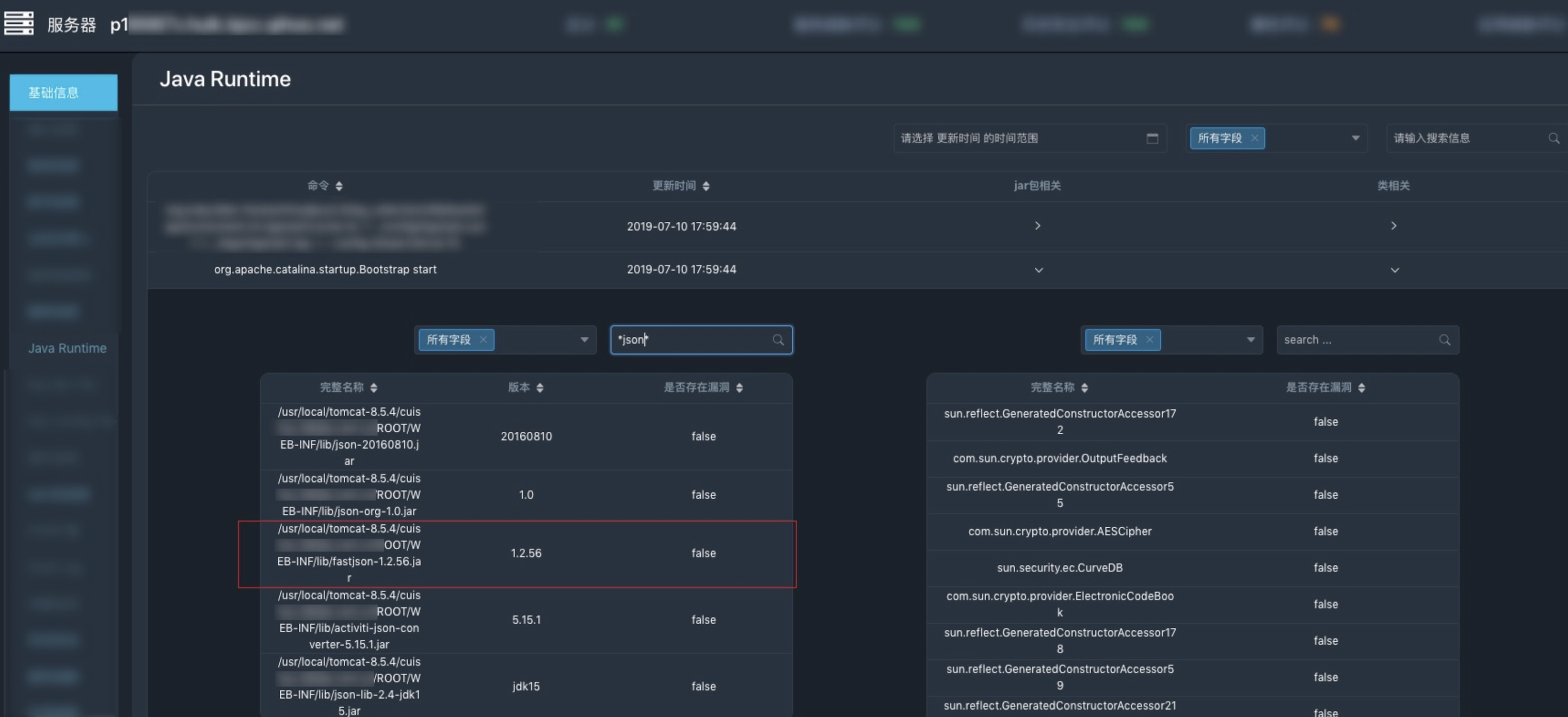Select 基础信息 tab in sidebar

tap(63, 92)
